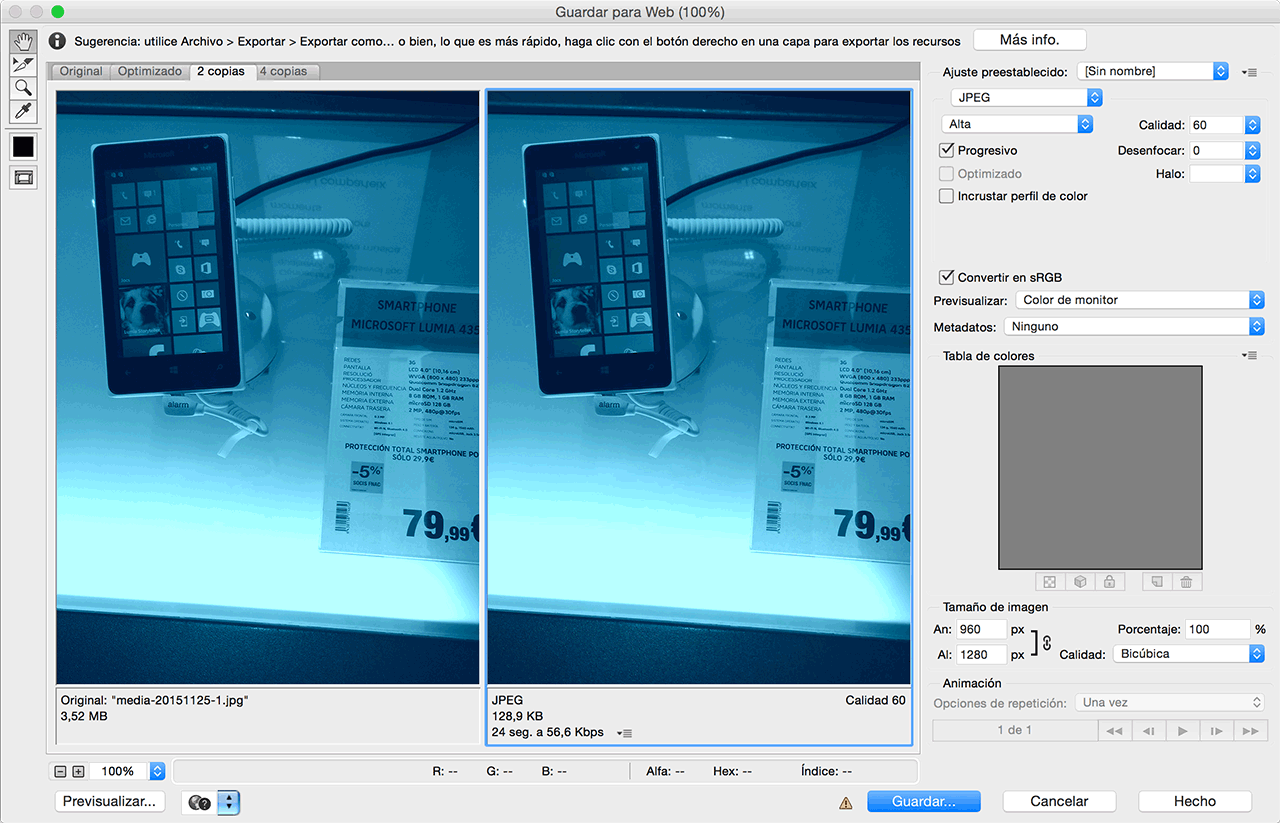Click the Previsualizar... button
1280x823 pixels.
tap(110, 801)
